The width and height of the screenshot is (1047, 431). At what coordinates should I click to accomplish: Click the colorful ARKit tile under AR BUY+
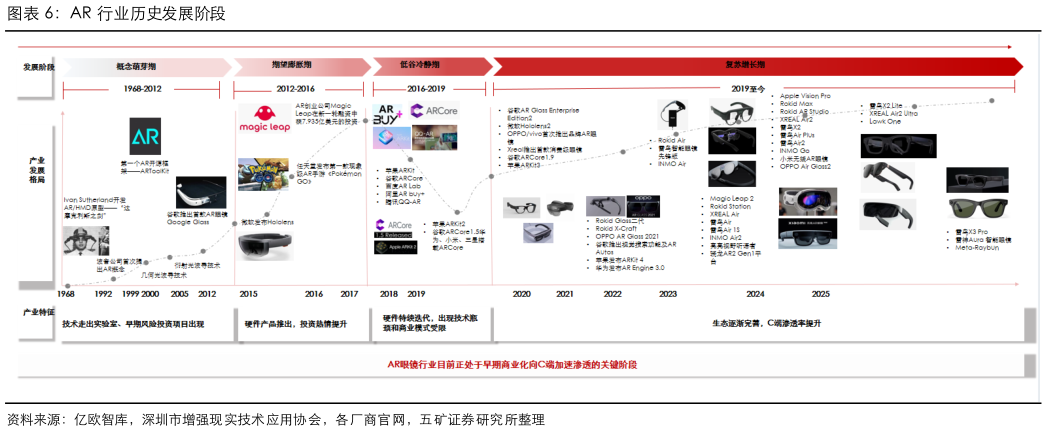click(392, 137)
